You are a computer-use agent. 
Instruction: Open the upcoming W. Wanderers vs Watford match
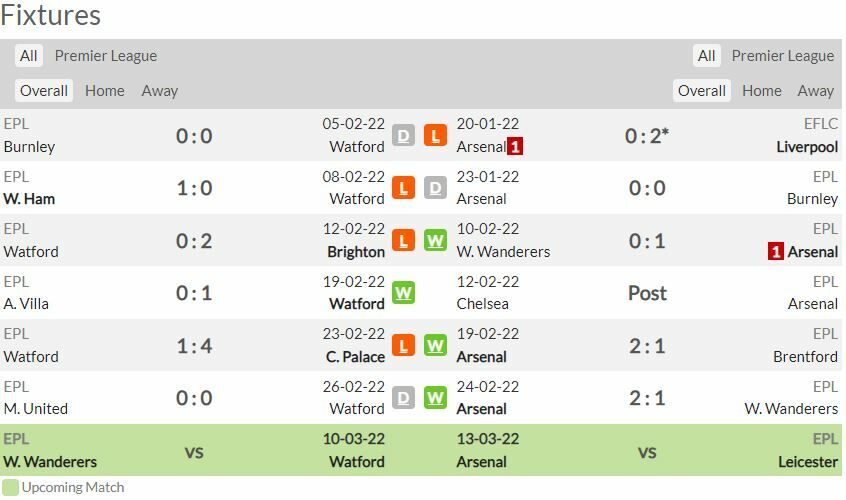(194, 451)
